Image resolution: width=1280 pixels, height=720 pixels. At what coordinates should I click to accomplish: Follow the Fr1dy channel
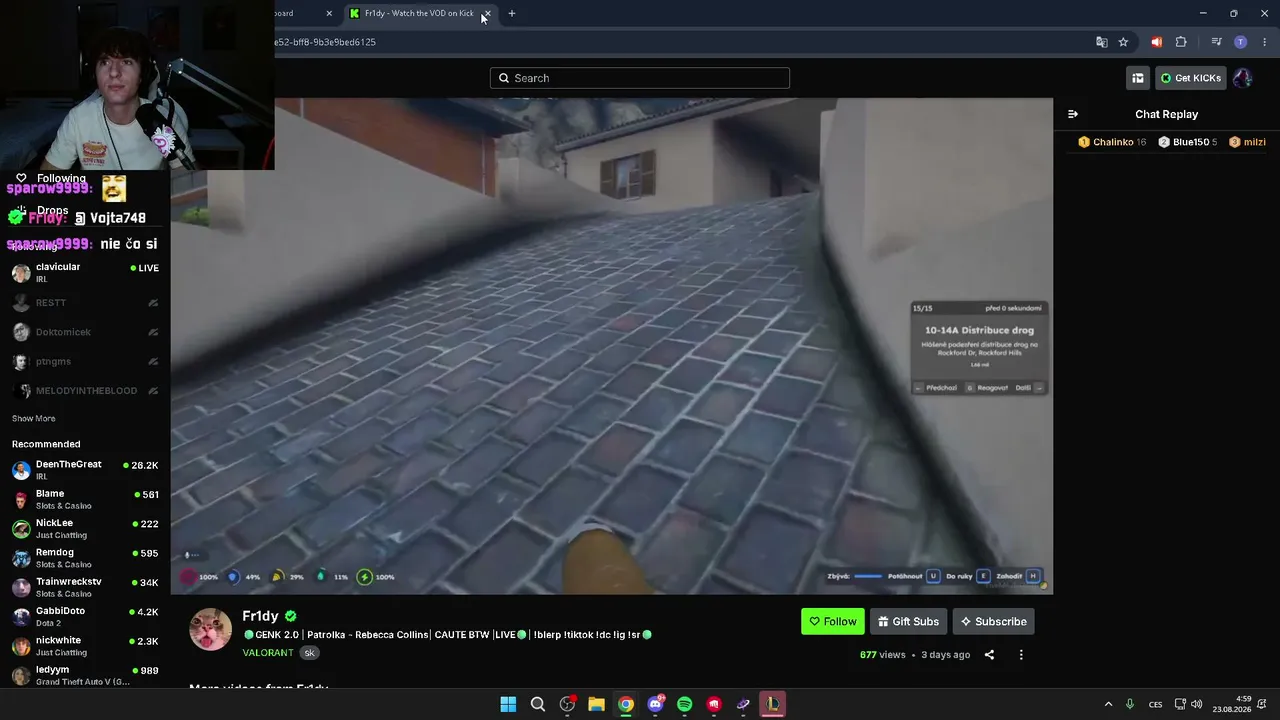click(833, 621)
